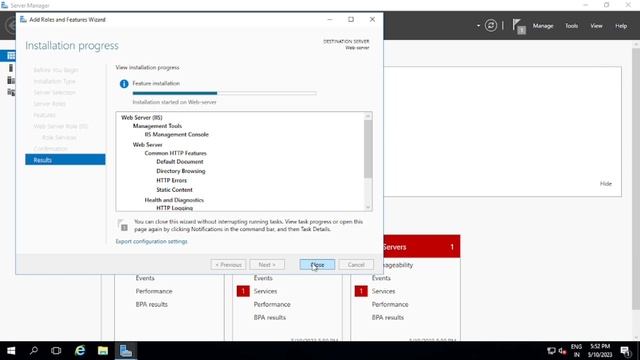640x360 pixels.
Task: Click the network icon in system tray
Action: click(x=551, y=351)
